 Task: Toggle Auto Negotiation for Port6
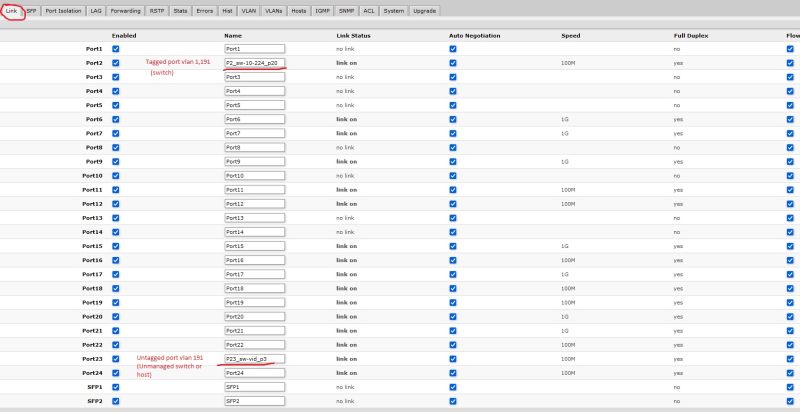pyautogui.click(x=453, y=119)
